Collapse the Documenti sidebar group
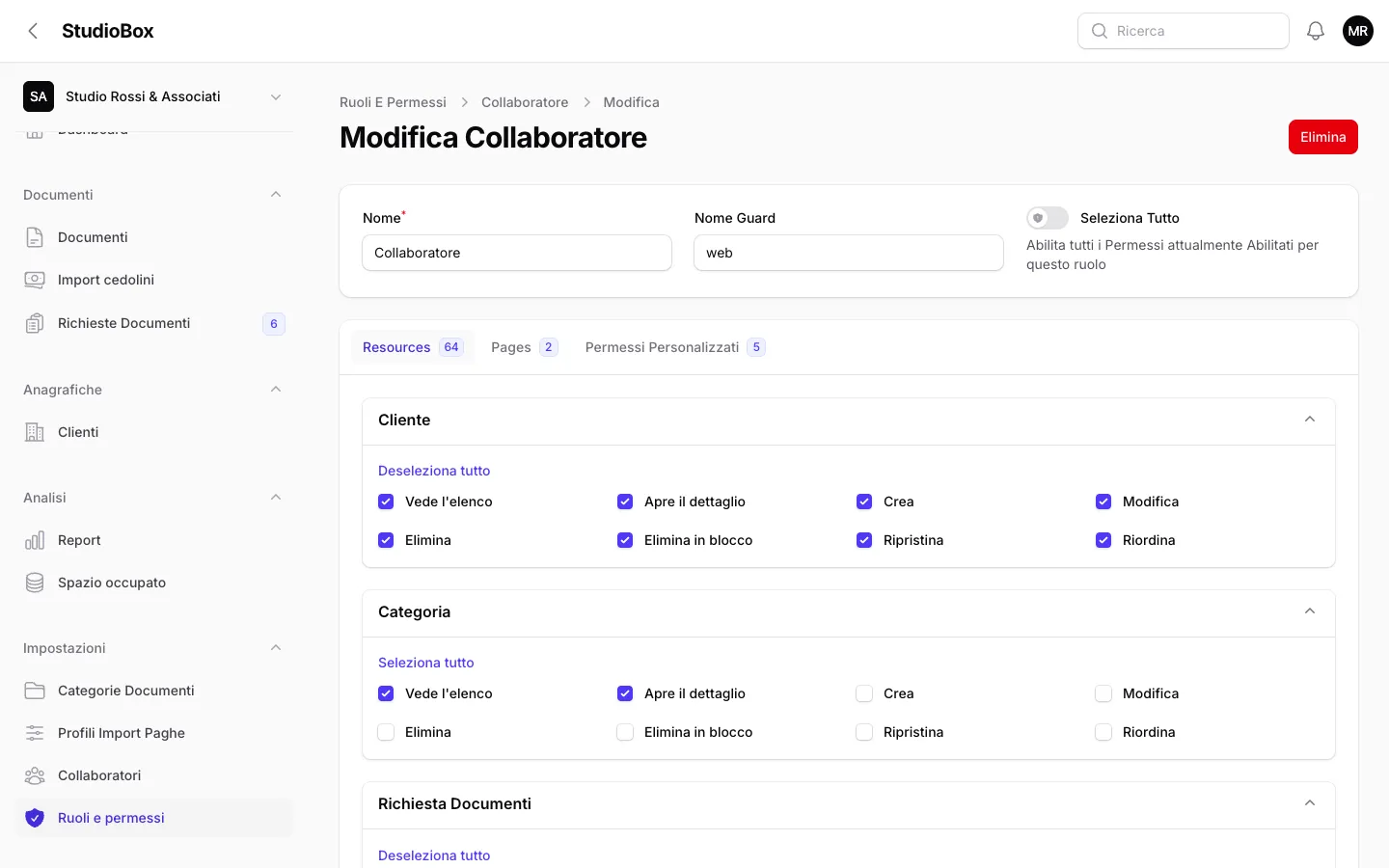 (x=276, y=195)
